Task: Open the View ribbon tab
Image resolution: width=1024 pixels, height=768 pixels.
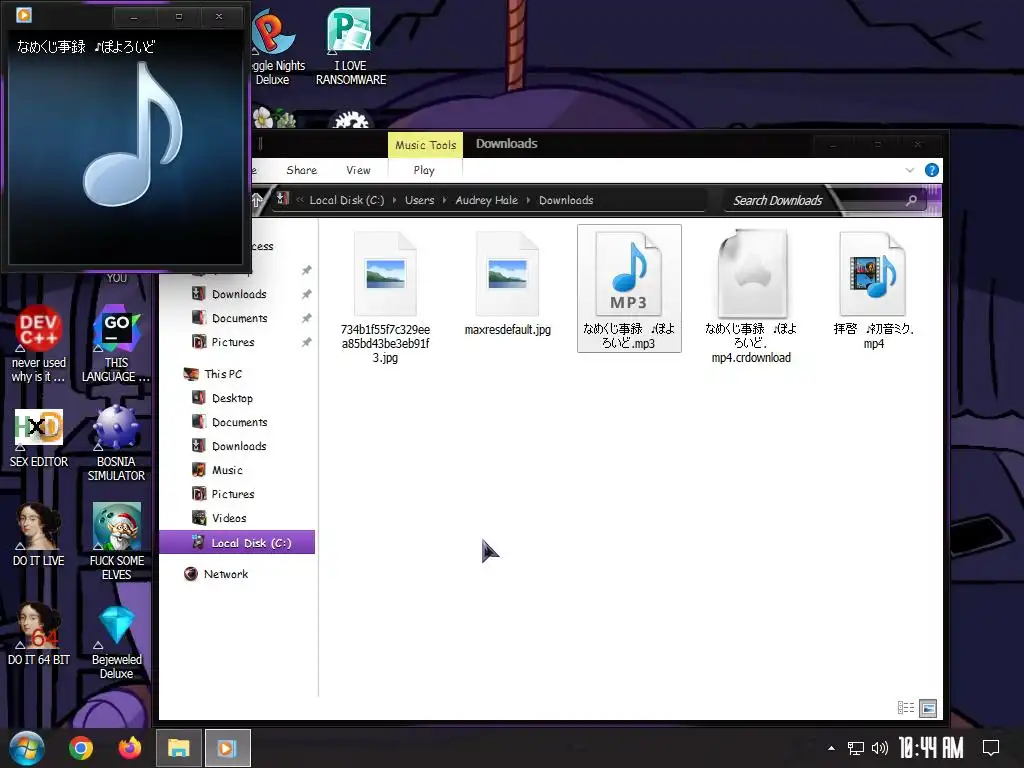Action: pyautogui.click(x=358, y=170)
